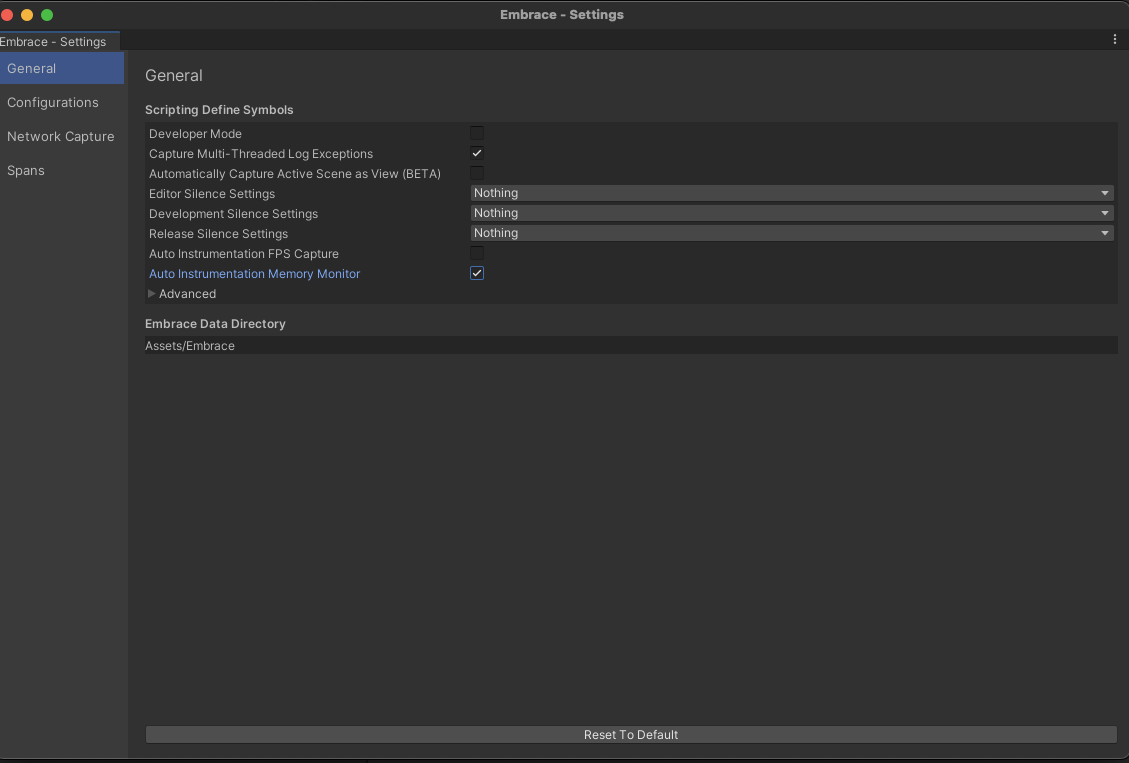Go to the Spans settings page

[x=62, y=170]
